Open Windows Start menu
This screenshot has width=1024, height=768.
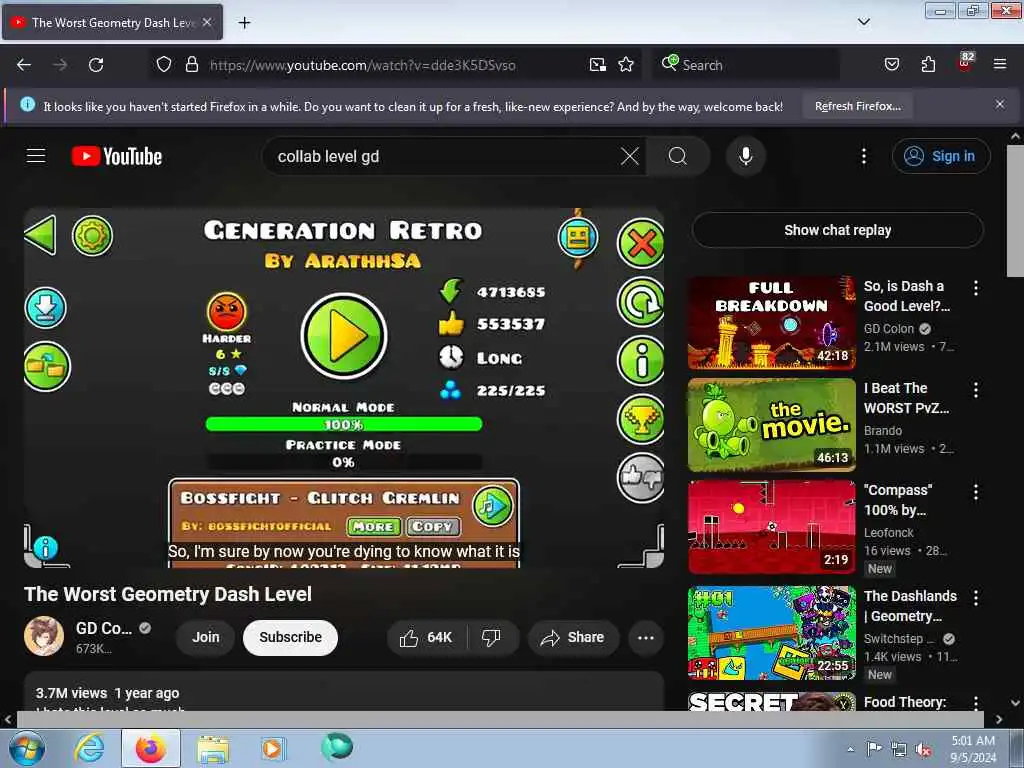pos(27,748)
